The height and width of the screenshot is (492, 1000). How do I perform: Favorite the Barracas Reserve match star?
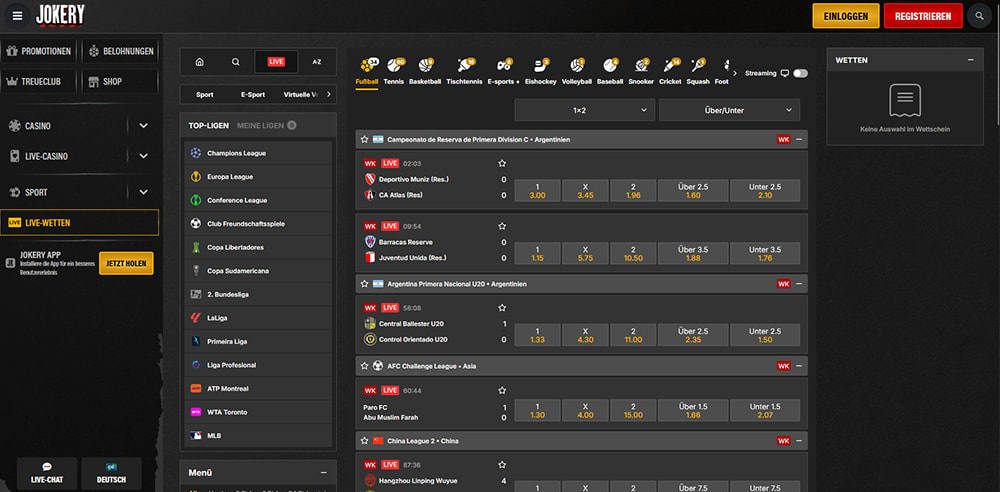[x=502, y=226]
